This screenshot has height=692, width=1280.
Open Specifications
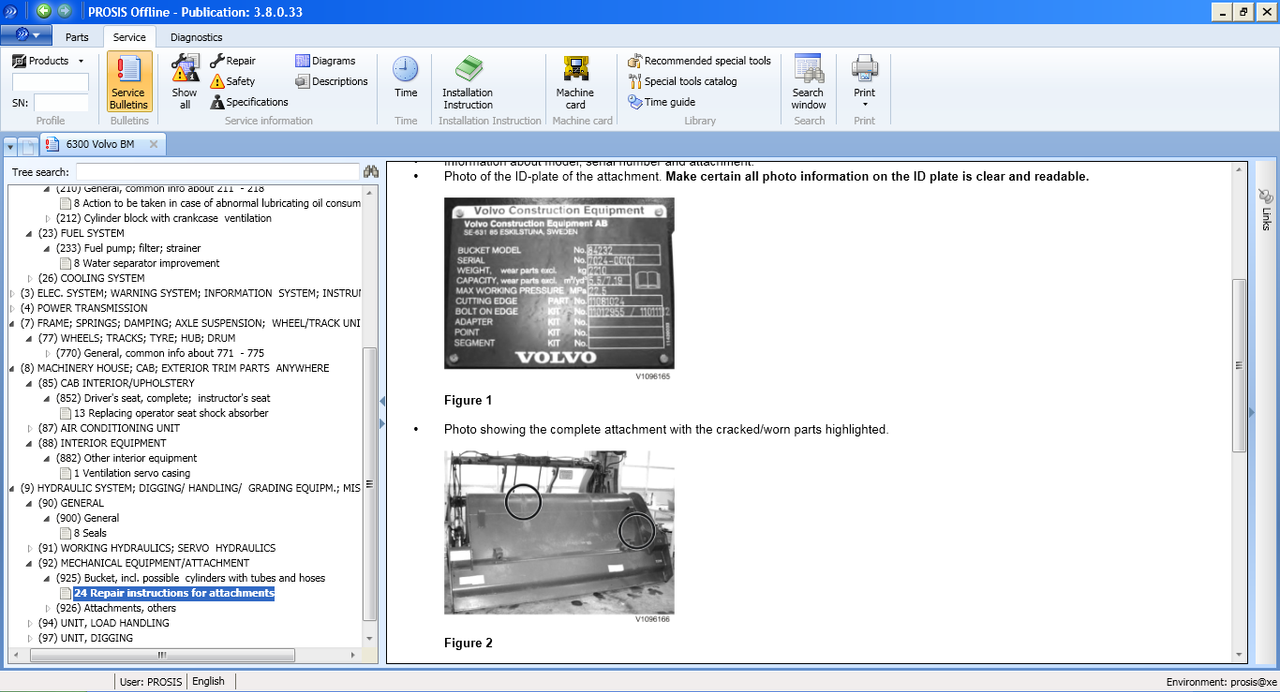[249, 102]
